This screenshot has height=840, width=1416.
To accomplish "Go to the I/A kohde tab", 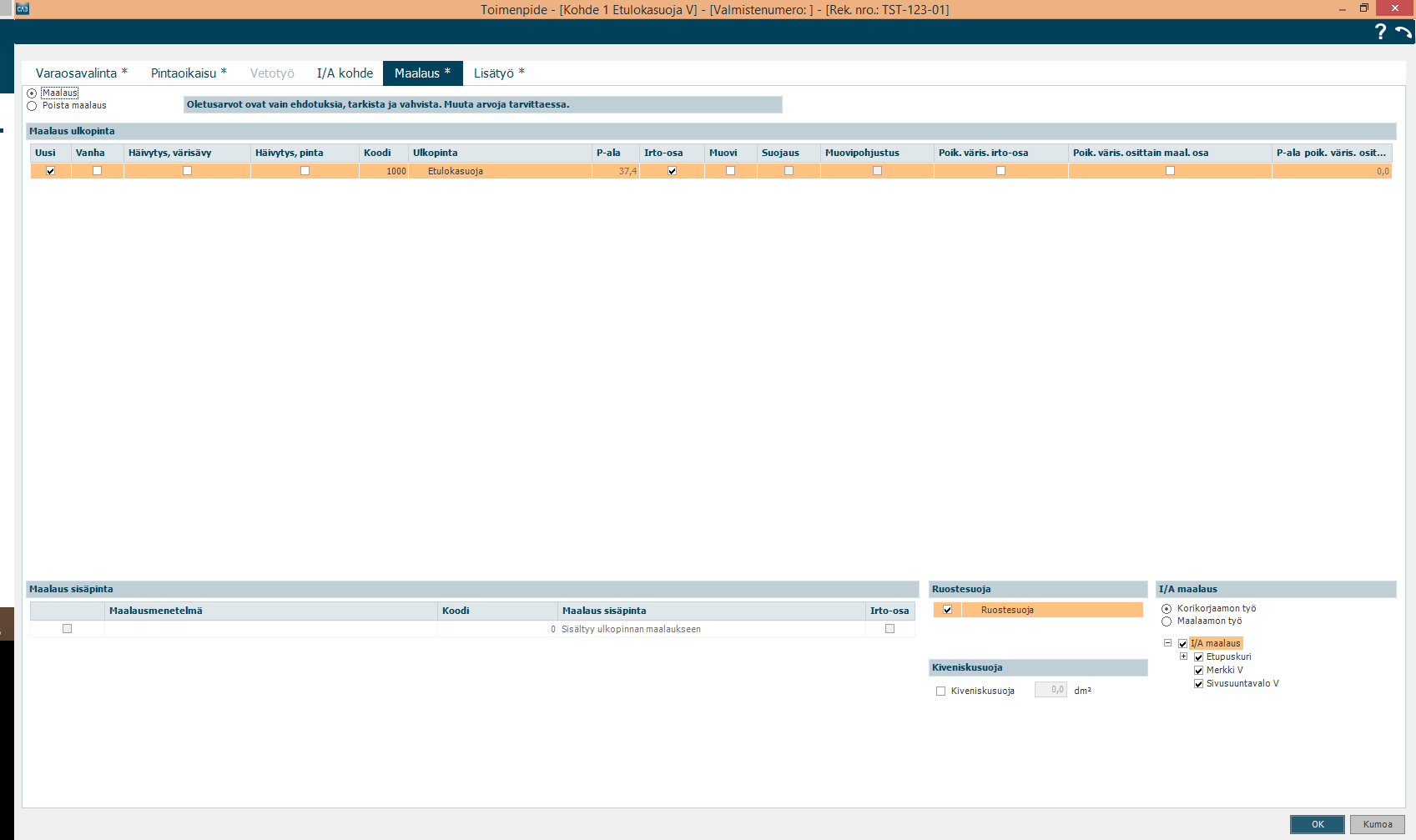I will point(345,73).
